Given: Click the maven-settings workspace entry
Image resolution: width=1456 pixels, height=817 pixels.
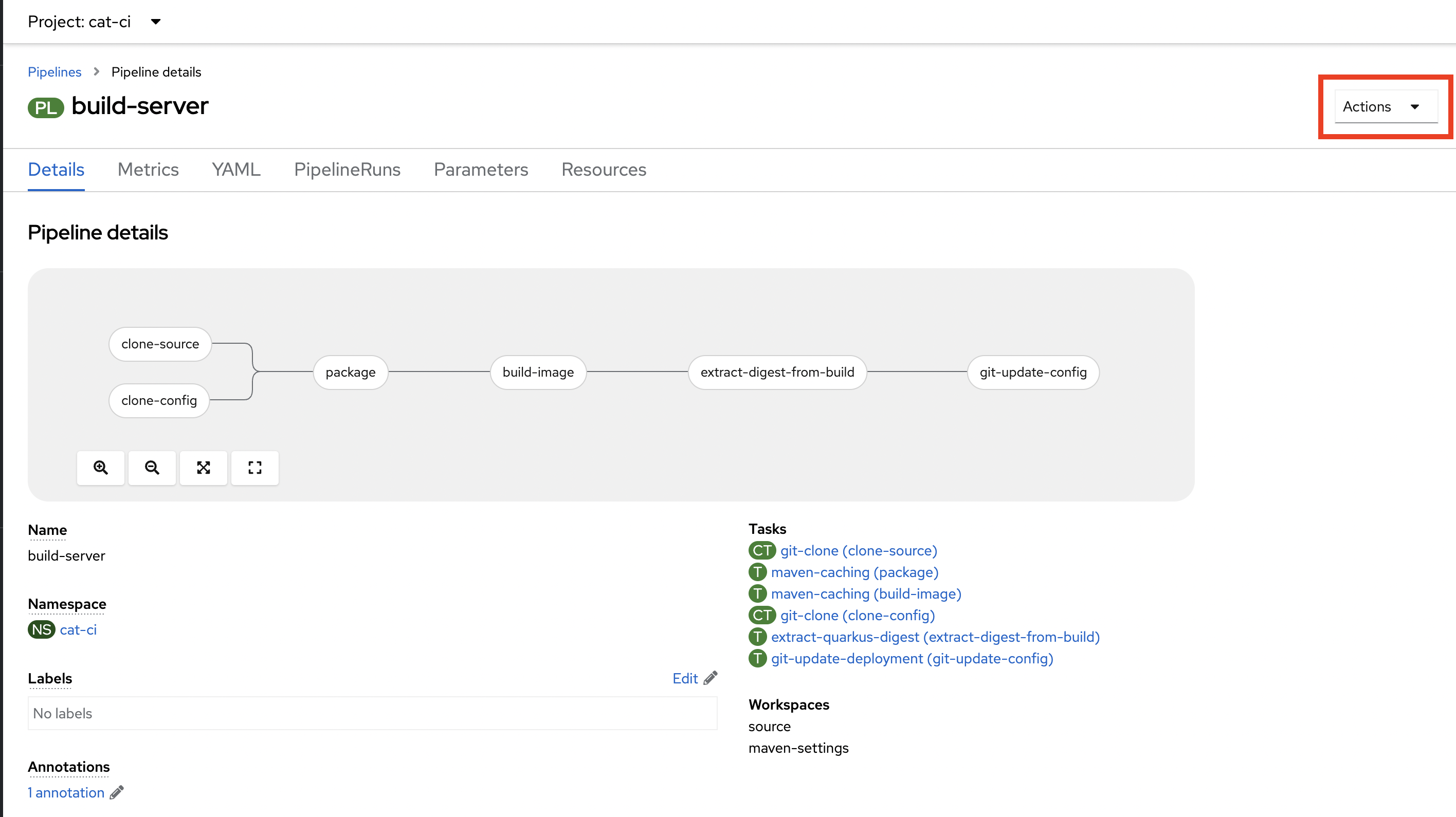Looking at the screenshot, I should click(x=798, y=748).
